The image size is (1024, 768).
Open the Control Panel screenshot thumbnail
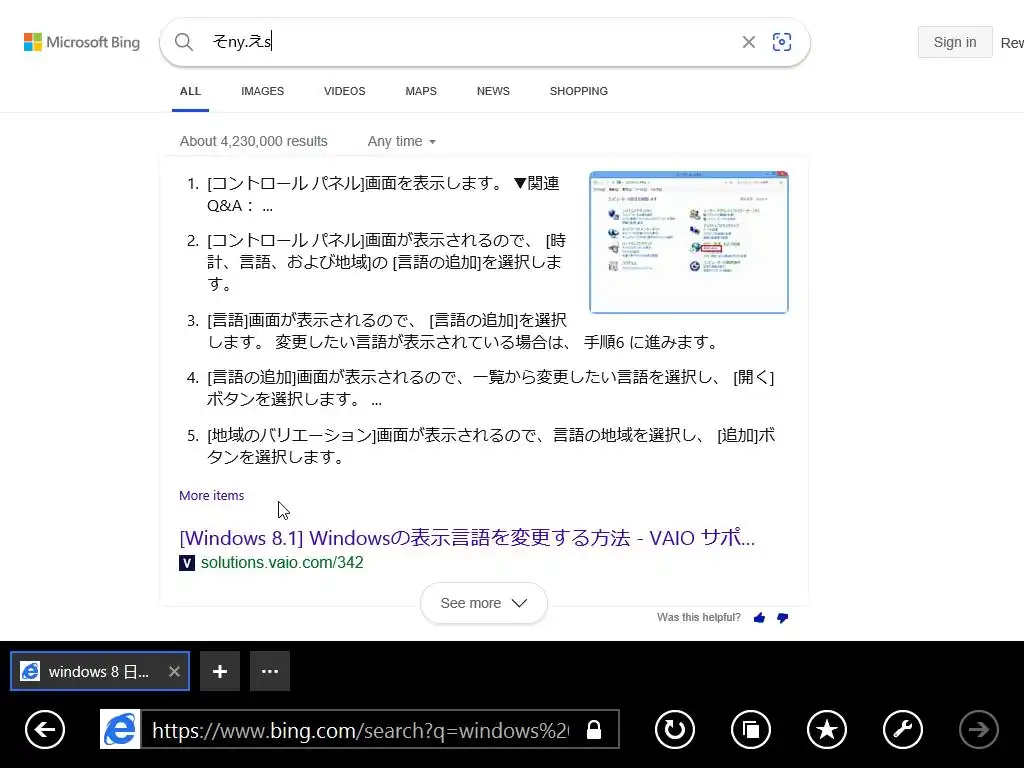pyautogui.click(x=689, y=242)
